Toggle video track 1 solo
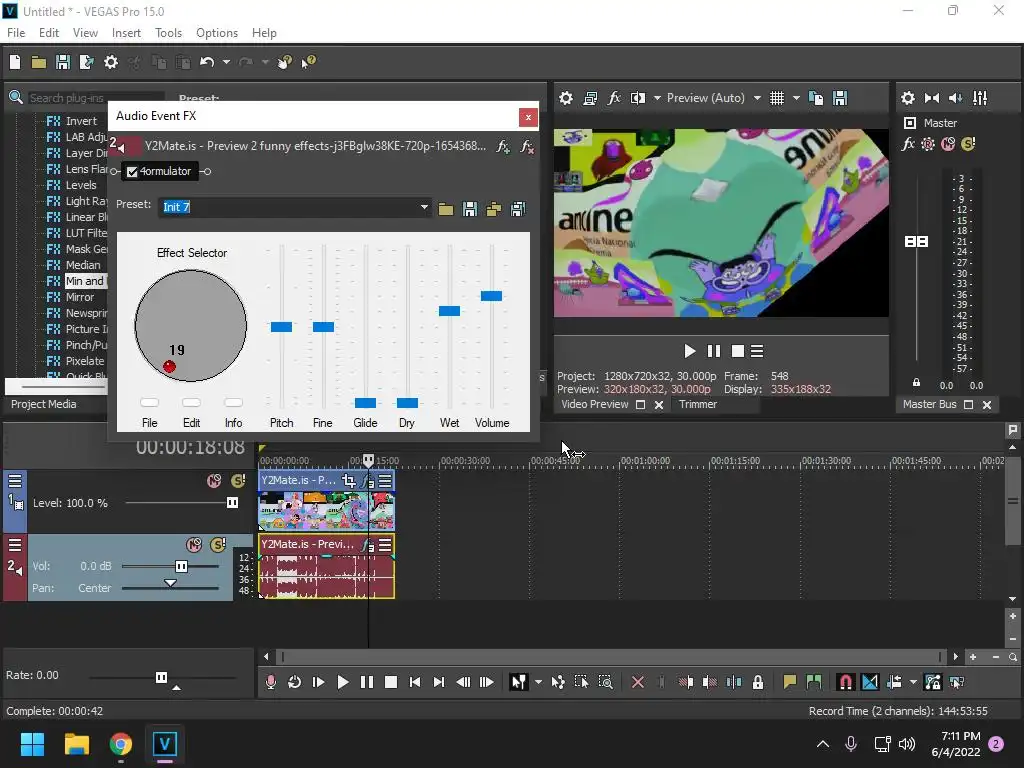Image resolution: width=1024 pixels, height=768 pixels. pyautogui.click(x=238, y=481)
